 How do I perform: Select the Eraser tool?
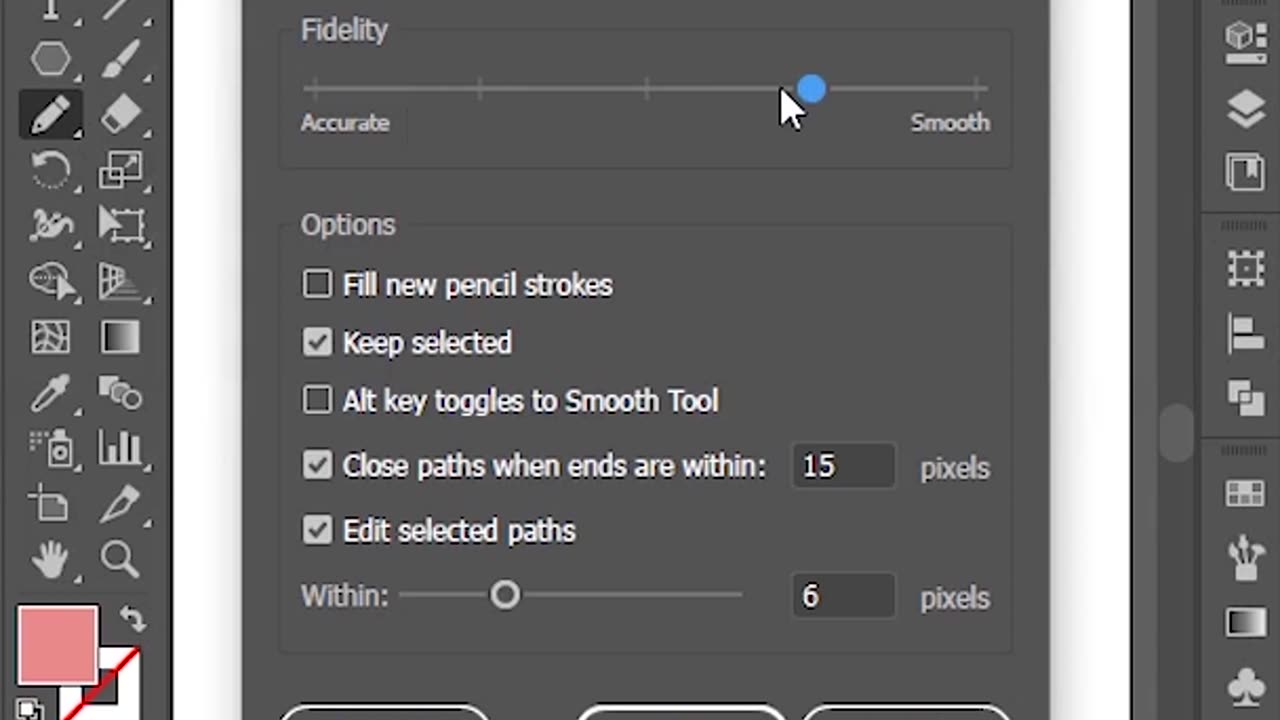[121, 115]
